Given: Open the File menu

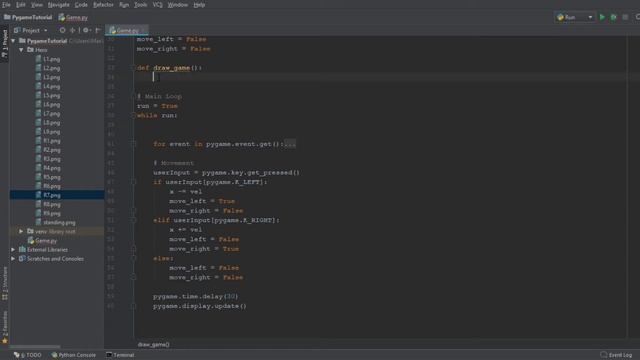Looking at the screenshot, I should point(6,5).
